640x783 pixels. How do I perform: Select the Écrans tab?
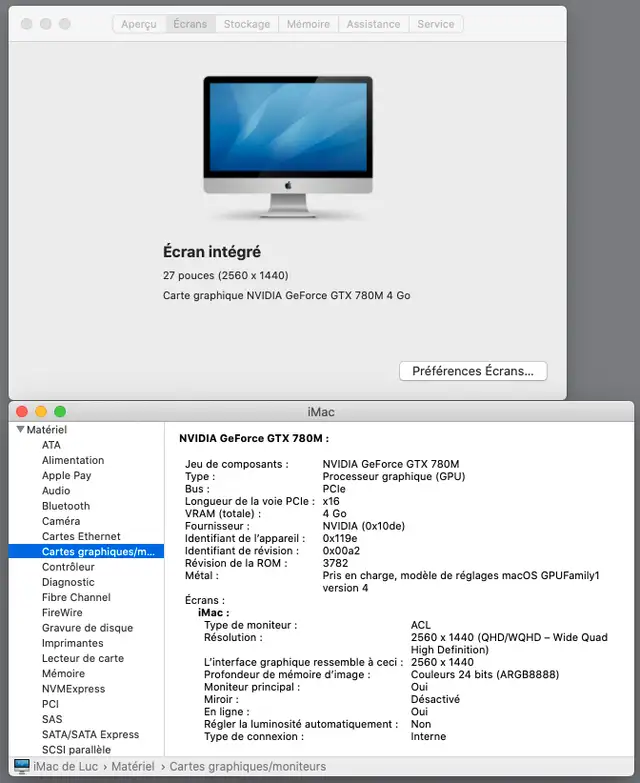click(190, 24)
